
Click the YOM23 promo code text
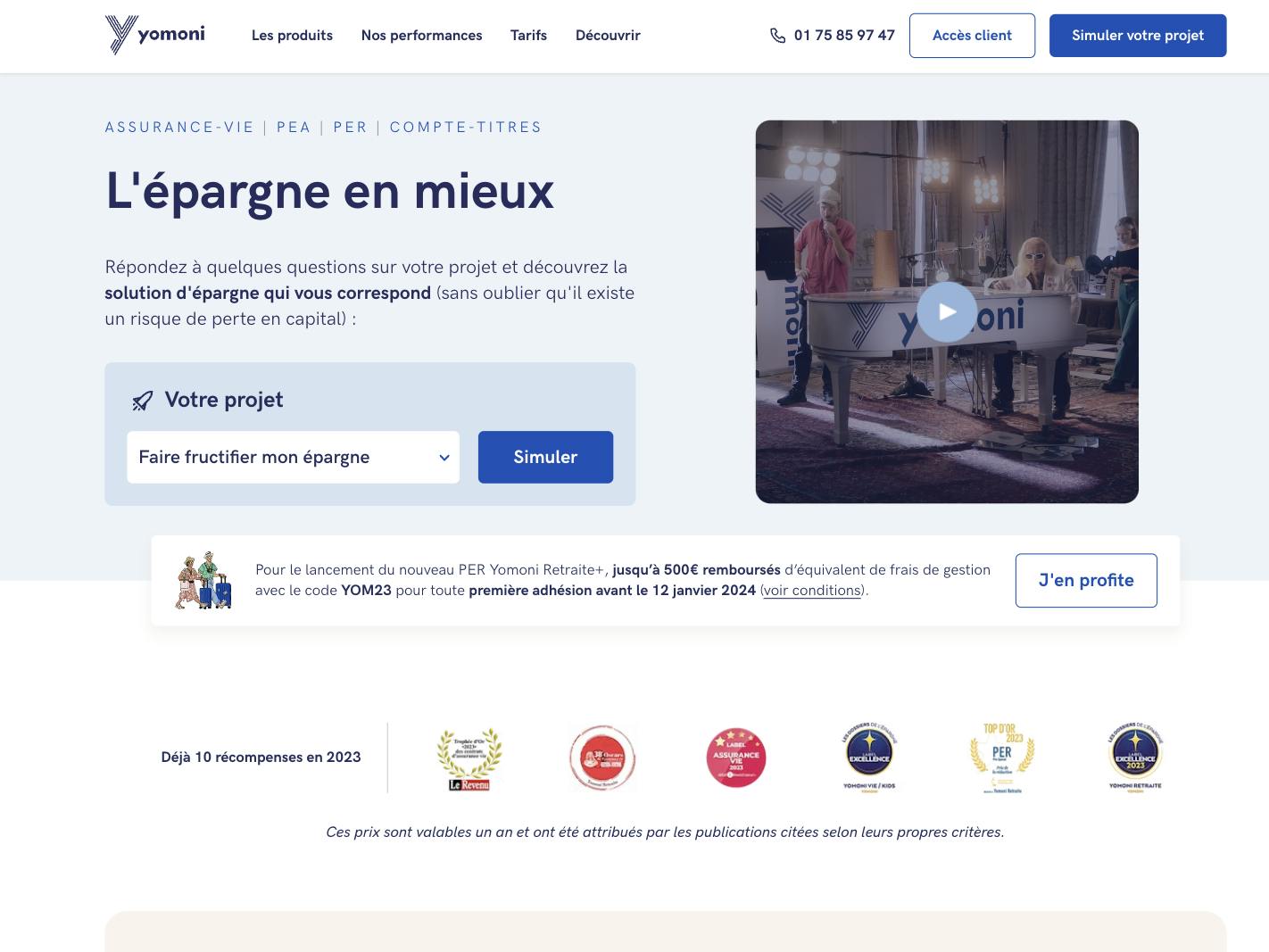point(366,591)
